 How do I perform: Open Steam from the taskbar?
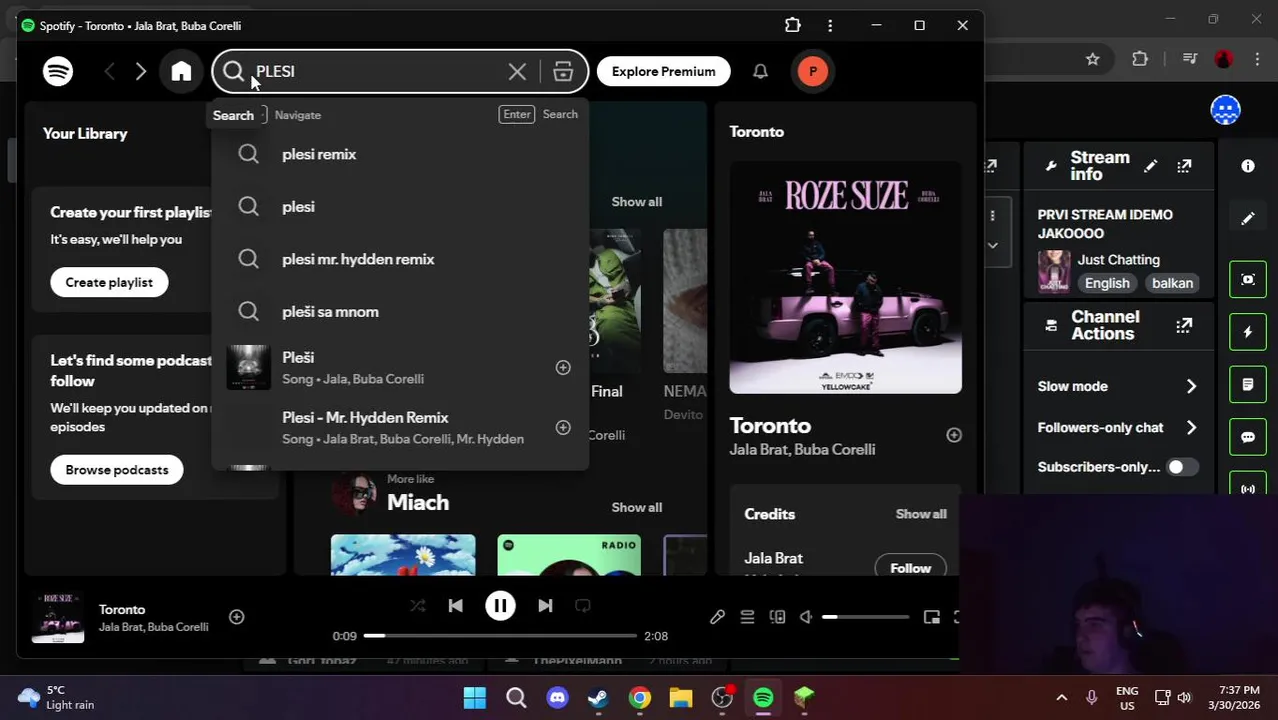[x=598, y=697]
